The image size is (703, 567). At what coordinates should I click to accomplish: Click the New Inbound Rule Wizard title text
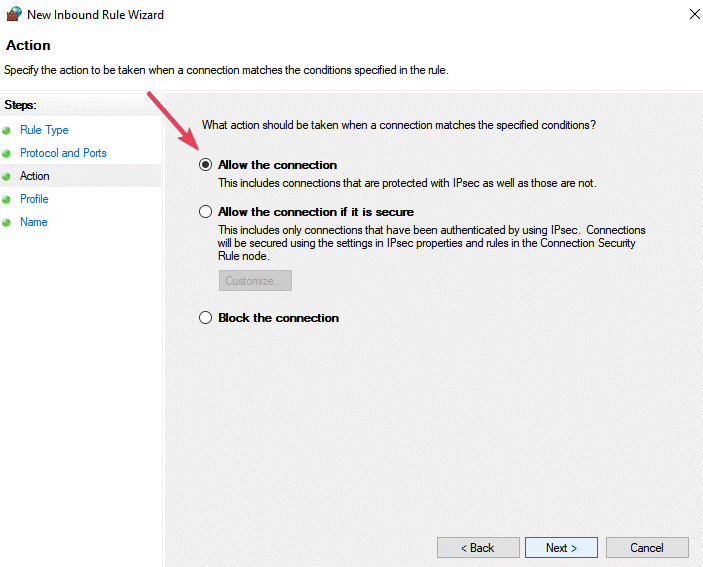95,15
